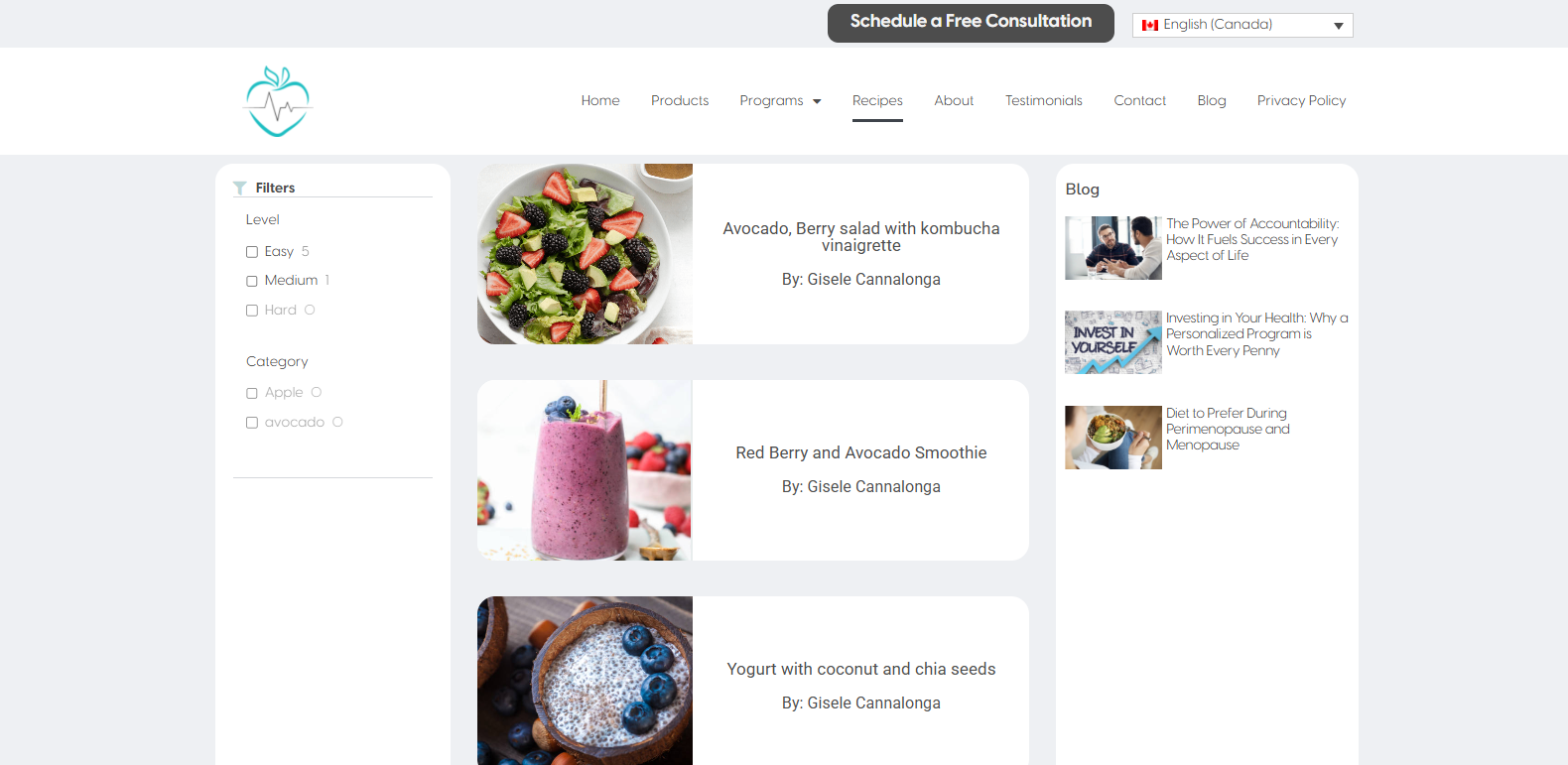Open Red Berry and Avocado Smoothie link
This screenshot has width=1568, height=765.
coord(861,452)
